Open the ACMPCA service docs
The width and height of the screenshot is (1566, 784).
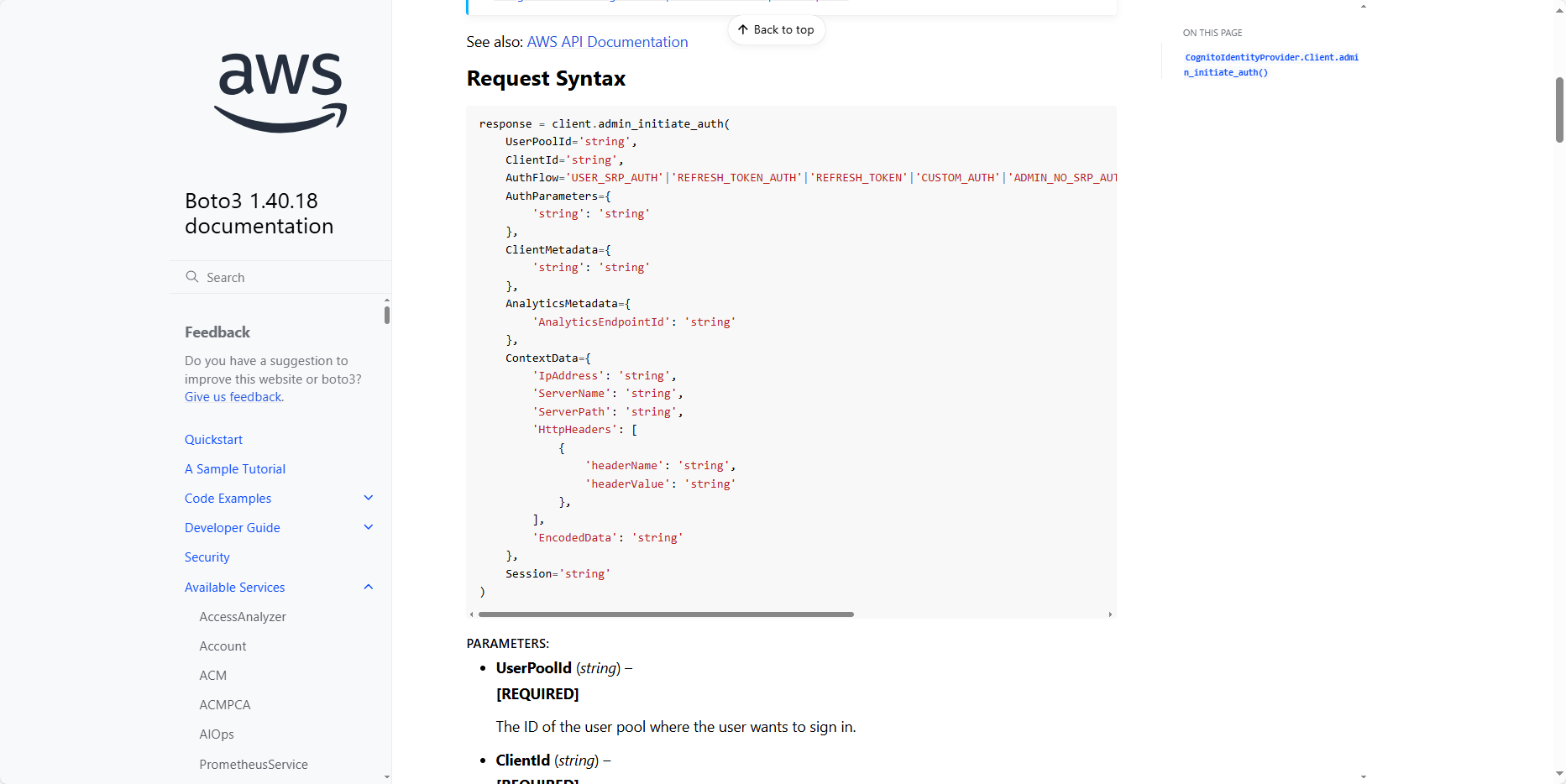(225, 705)
